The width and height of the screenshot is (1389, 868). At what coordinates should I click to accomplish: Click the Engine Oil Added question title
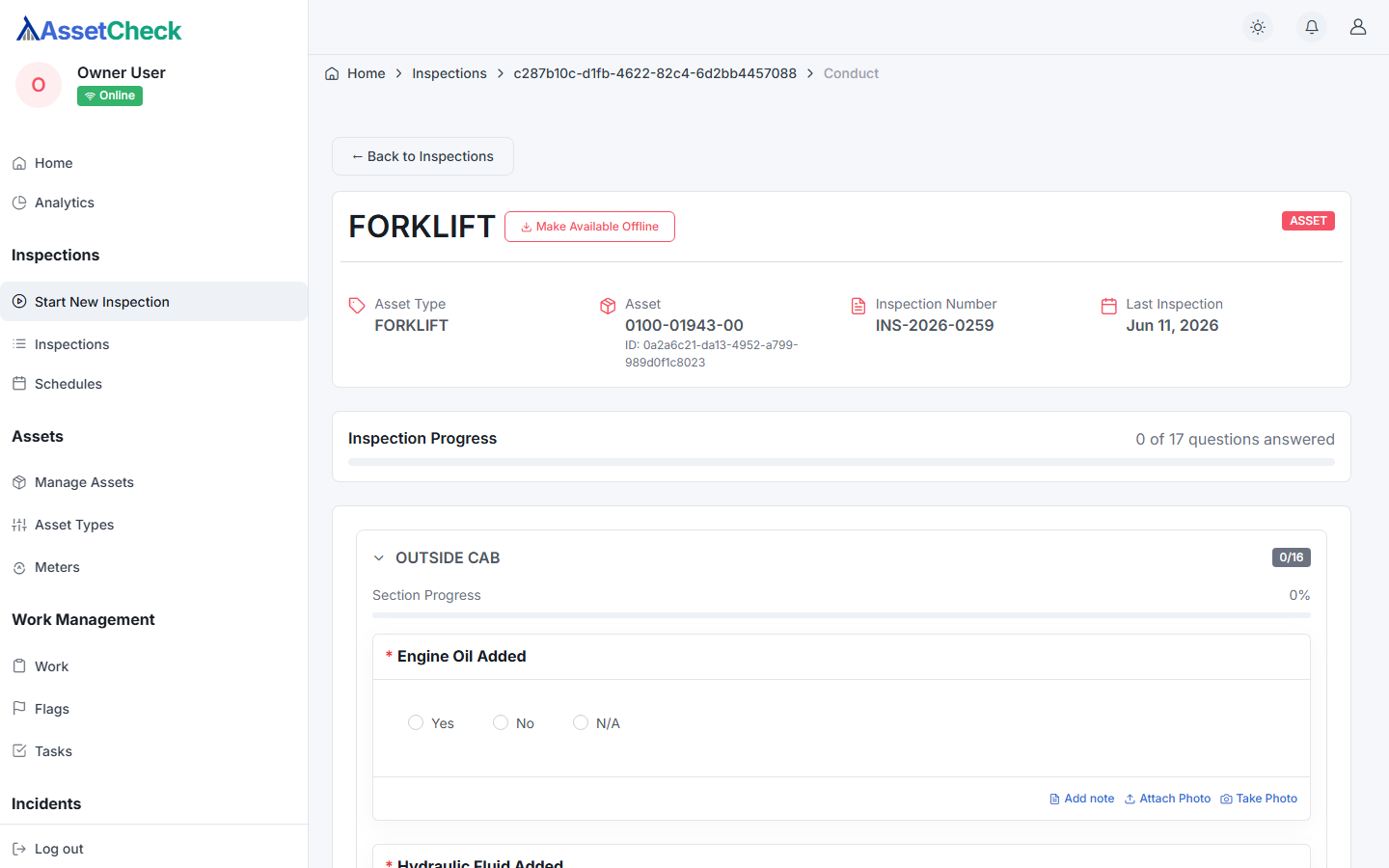[x=462, y=656]
